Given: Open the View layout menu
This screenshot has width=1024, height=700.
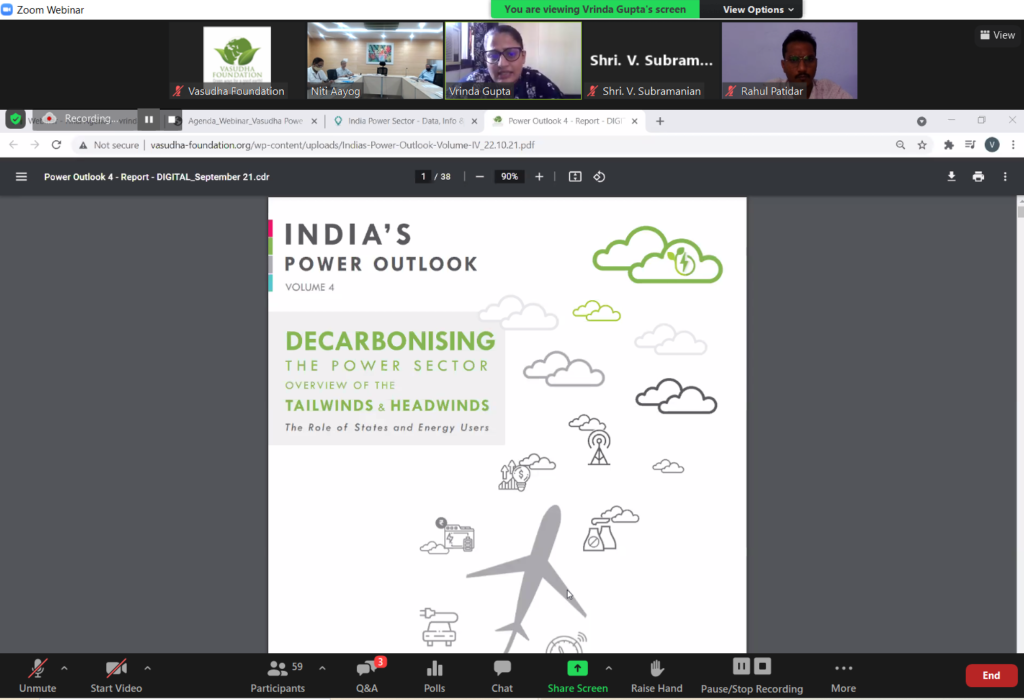Looking at the screenshot, I should 997,35.
